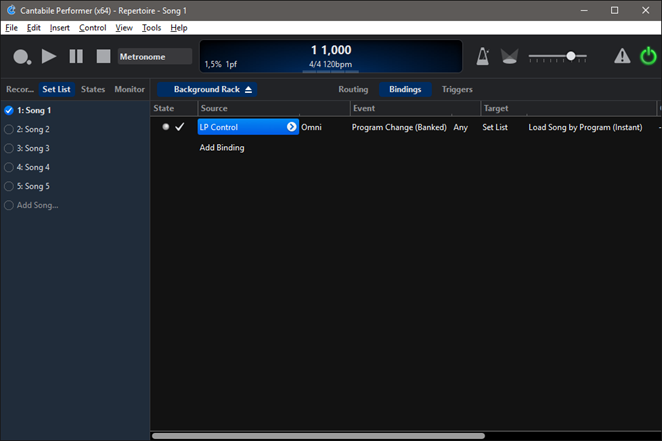Select the Bindings tab

[x=405, y=89]
